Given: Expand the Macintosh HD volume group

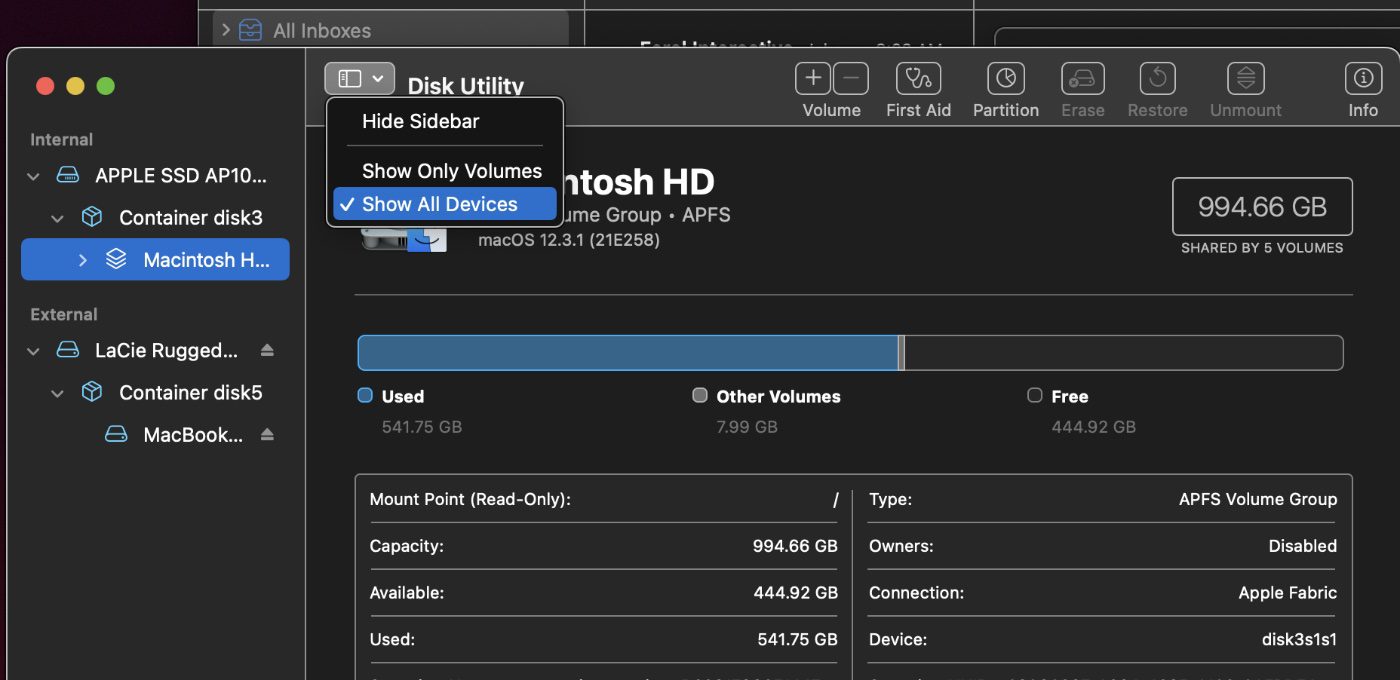Looking at the screenshot, I should pos(83,260).
